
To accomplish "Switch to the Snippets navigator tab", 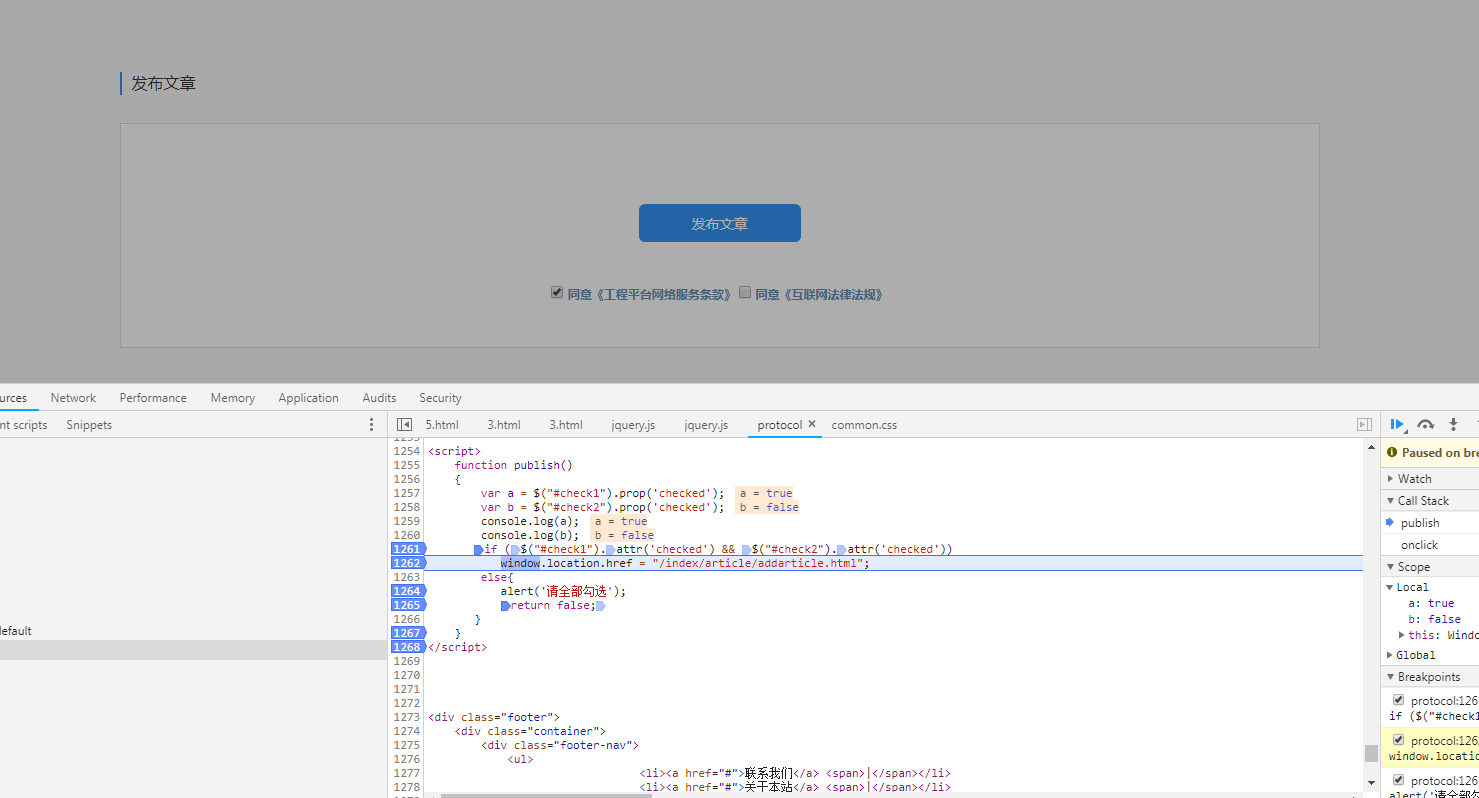I will click(89, 425).
